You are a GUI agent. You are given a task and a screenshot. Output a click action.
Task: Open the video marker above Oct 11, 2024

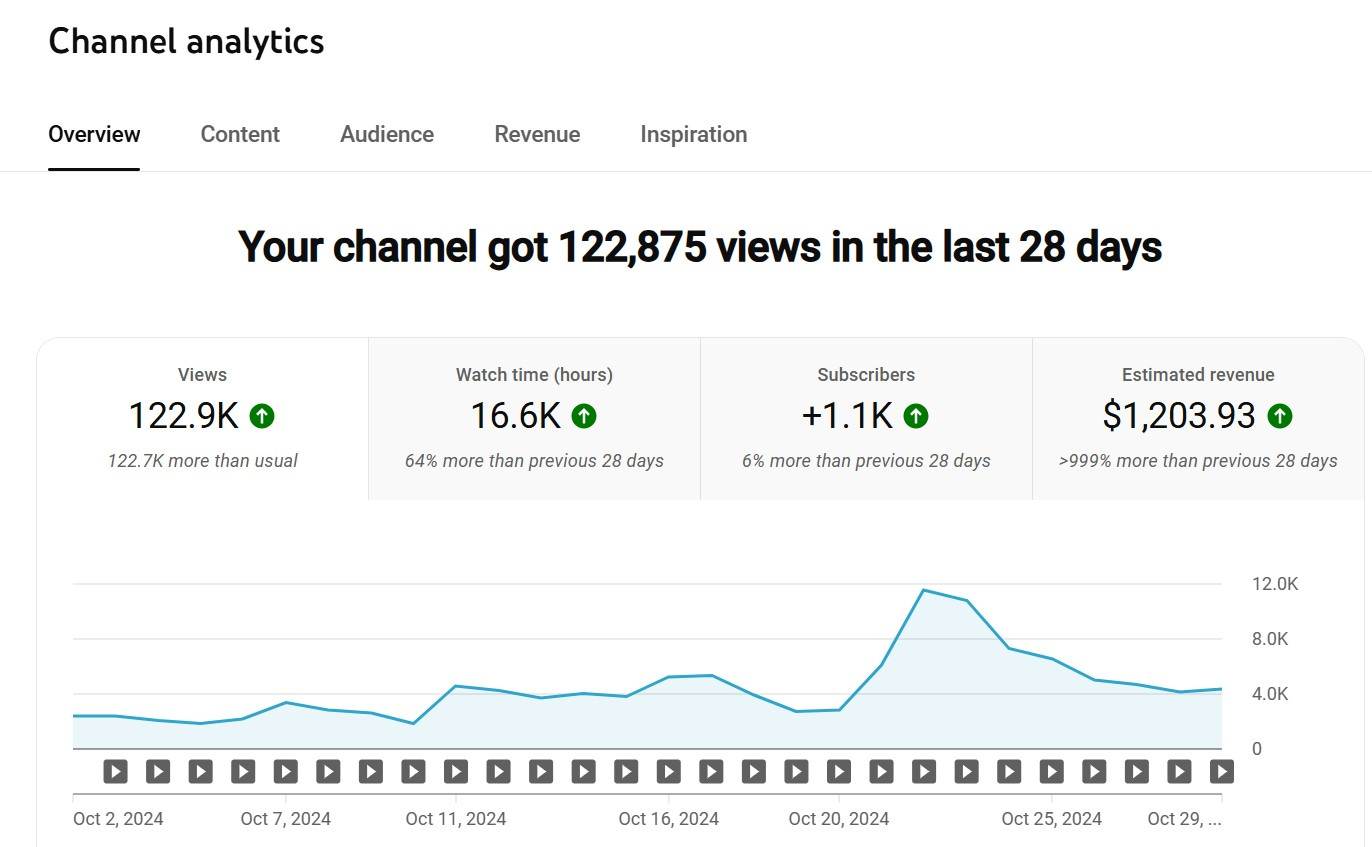click(x=456, y=771)
